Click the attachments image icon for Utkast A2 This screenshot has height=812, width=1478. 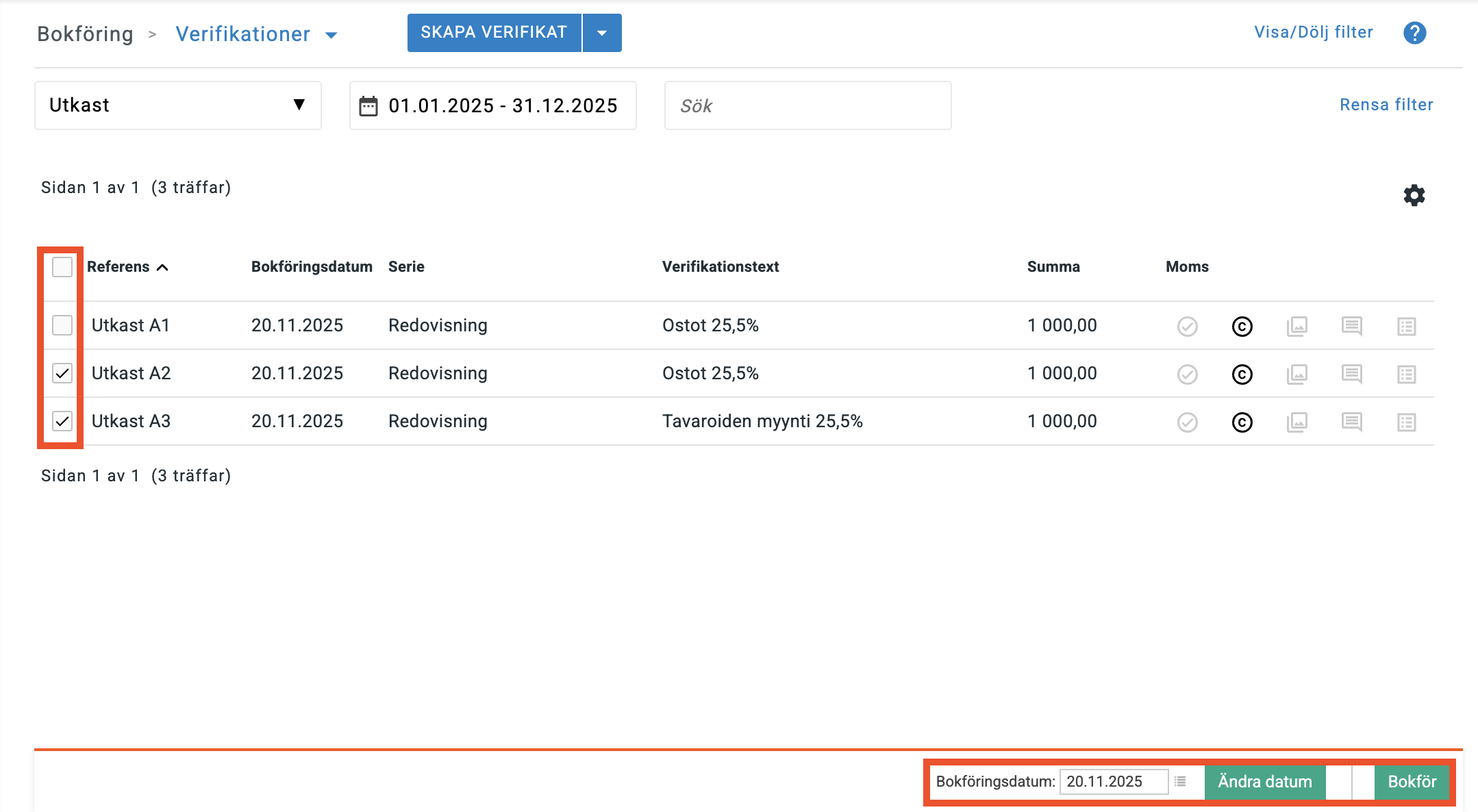coord(1297,374)
